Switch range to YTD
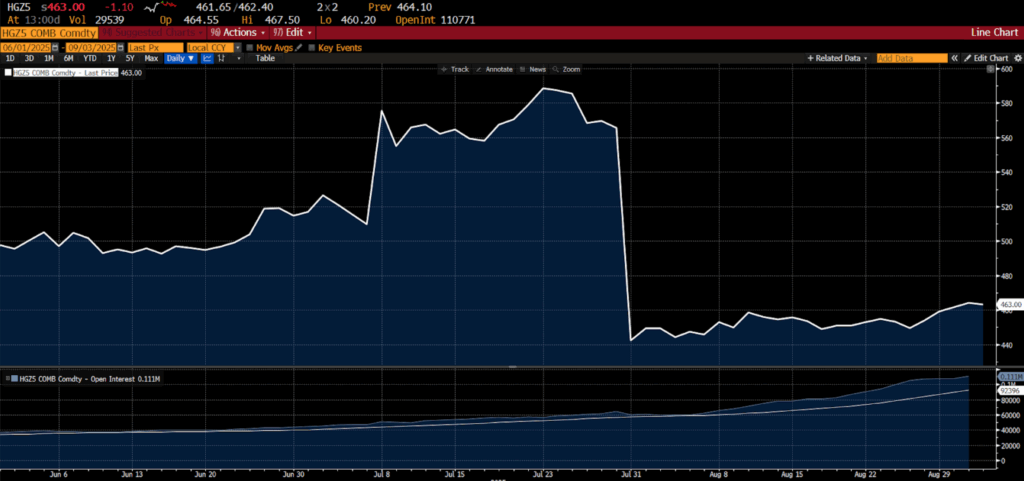 point(90,58)
